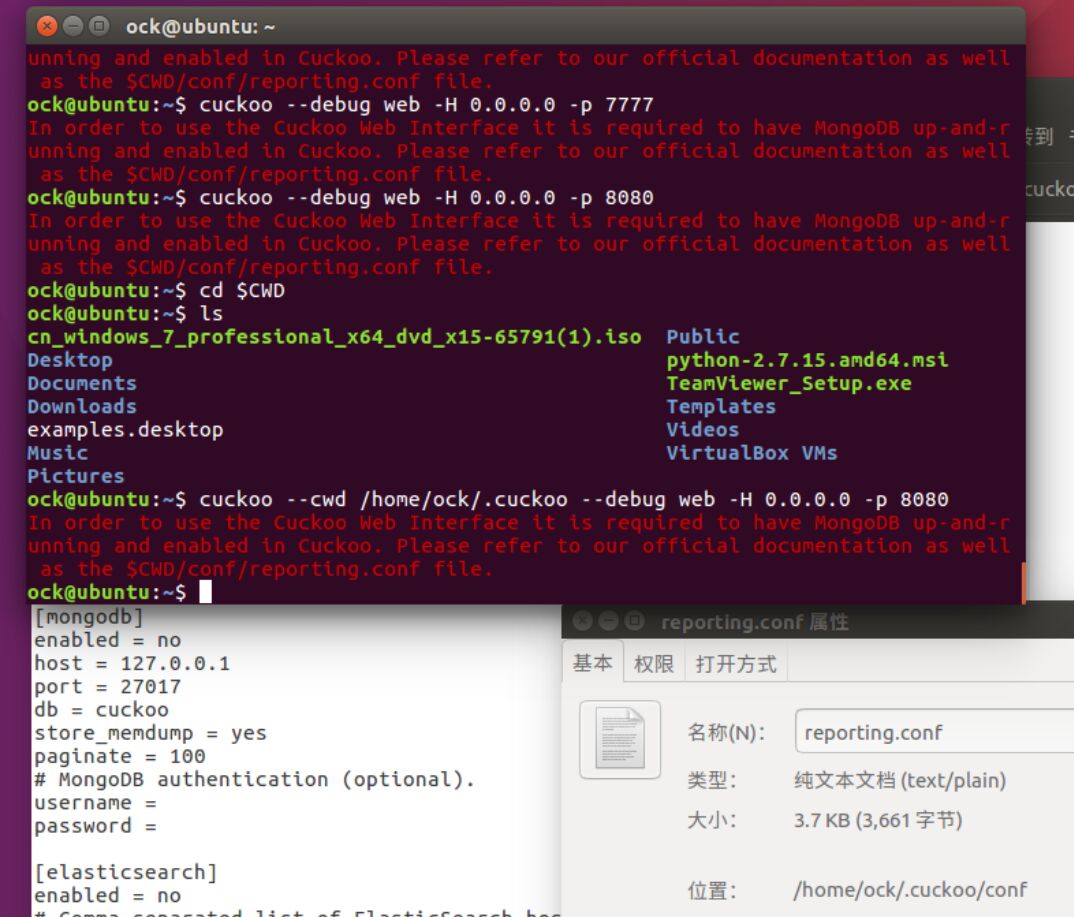Click the 'password =' line

95,827
